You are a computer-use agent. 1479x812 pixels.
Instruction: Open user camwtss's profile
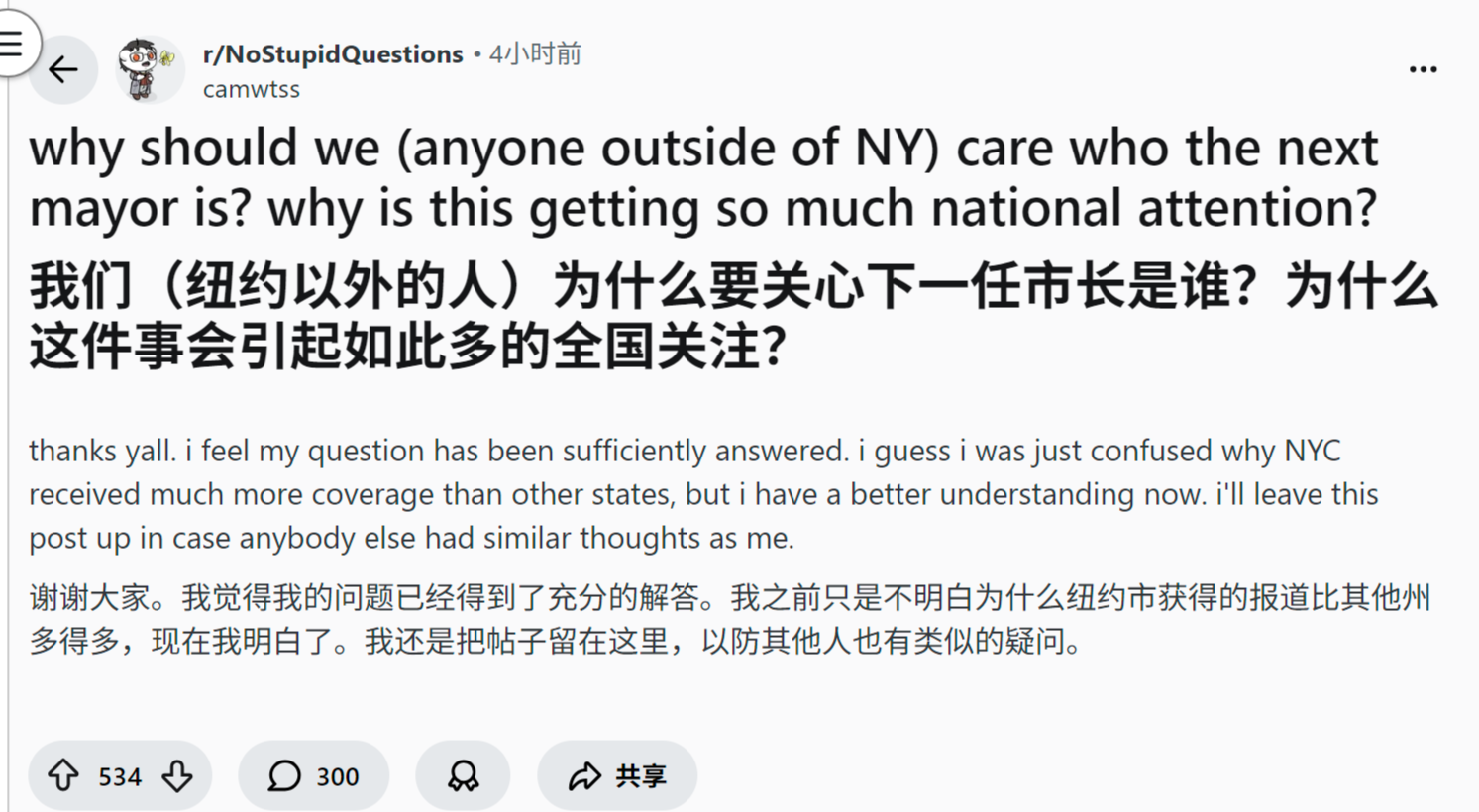pos(252,89)
